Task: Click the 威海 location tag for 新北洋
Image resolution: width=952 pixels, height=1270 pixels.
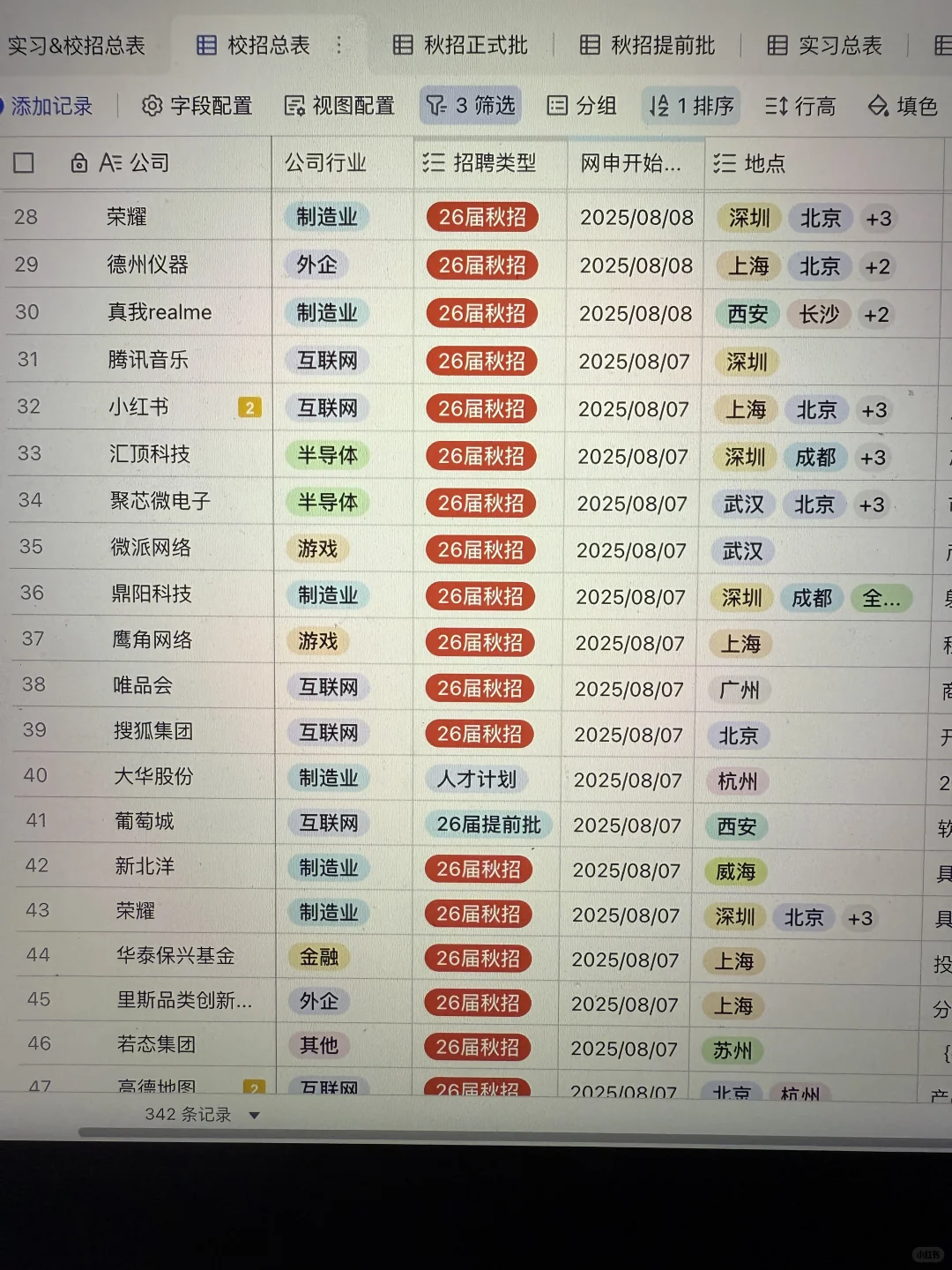Action: pyautogui.click(x=735, y=872)
